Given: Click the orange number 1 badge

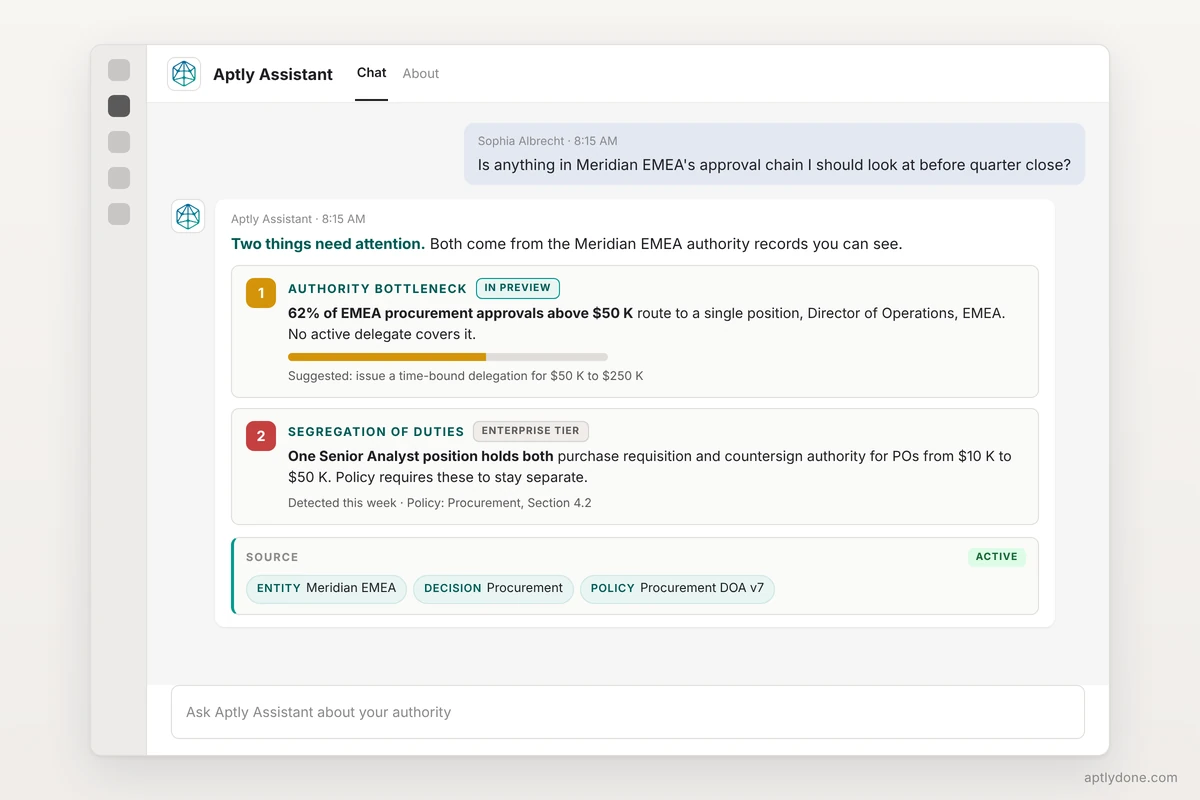Looking at the screenshot, I should tap(261, 293).
